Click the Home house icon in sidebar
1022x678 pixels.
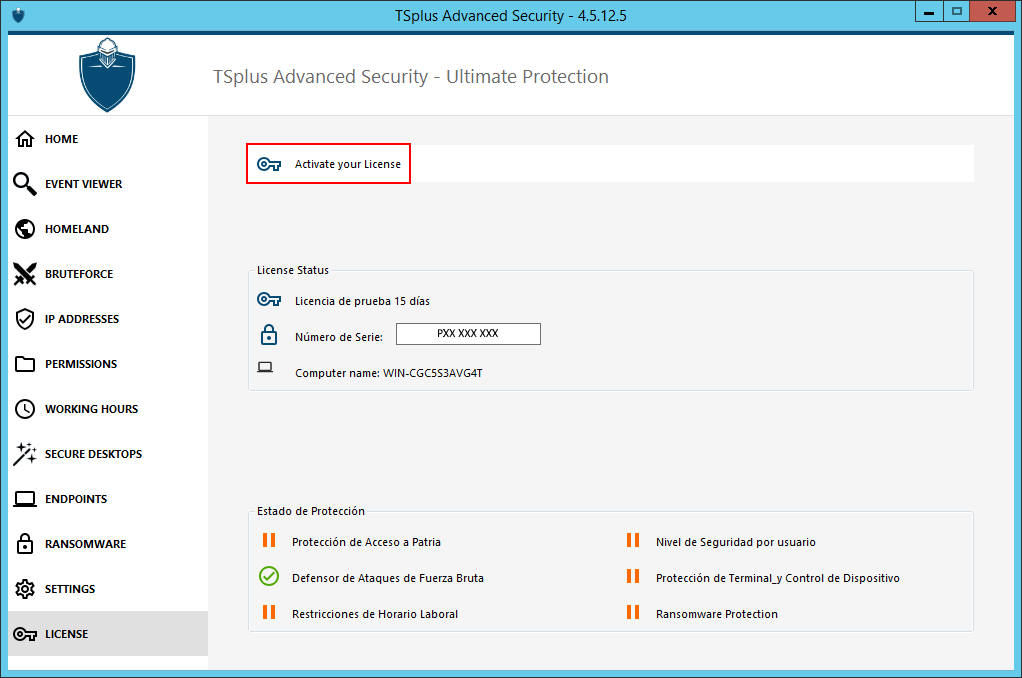(x=25, y=139)
